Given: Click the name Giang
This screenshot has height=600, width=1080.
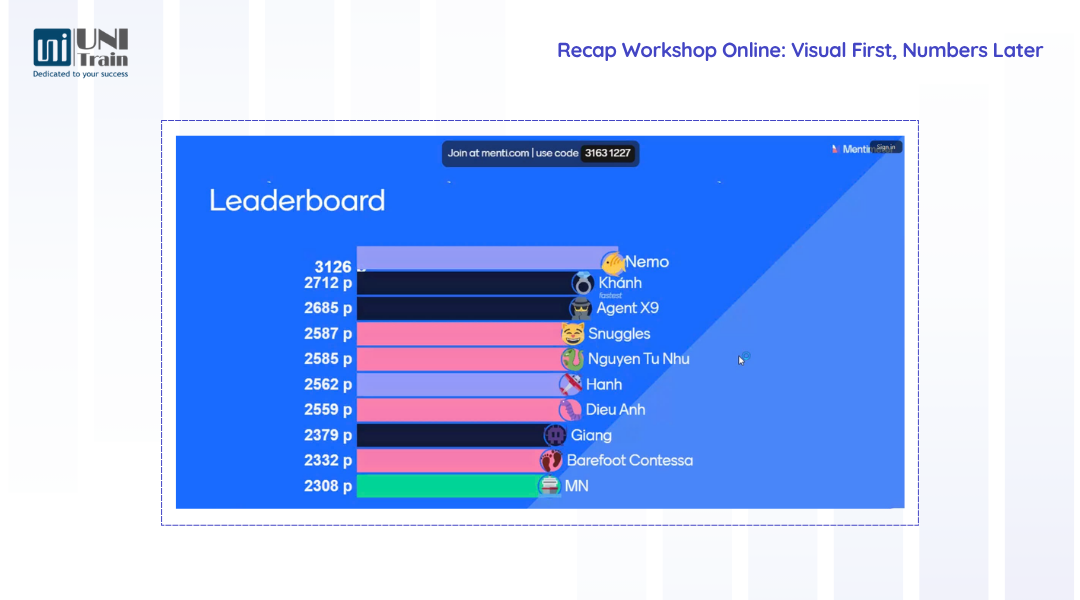Looking at the screenshot, I should coord(591,435).
